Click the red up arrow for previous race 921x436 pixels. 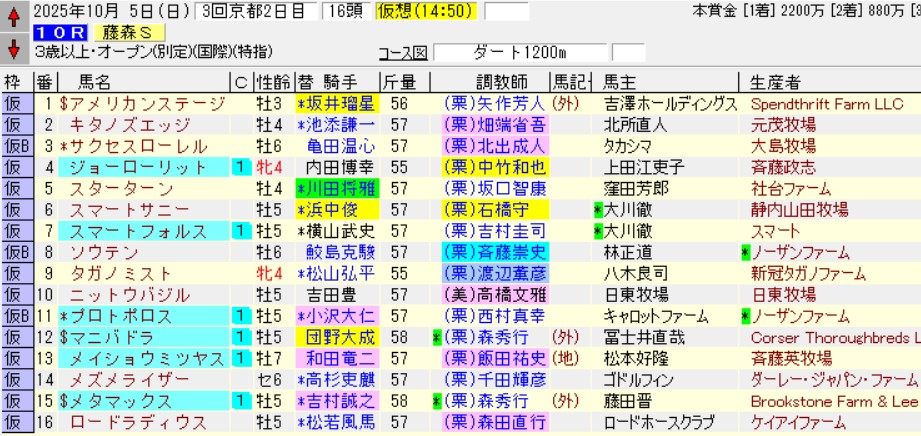[14, 17]
